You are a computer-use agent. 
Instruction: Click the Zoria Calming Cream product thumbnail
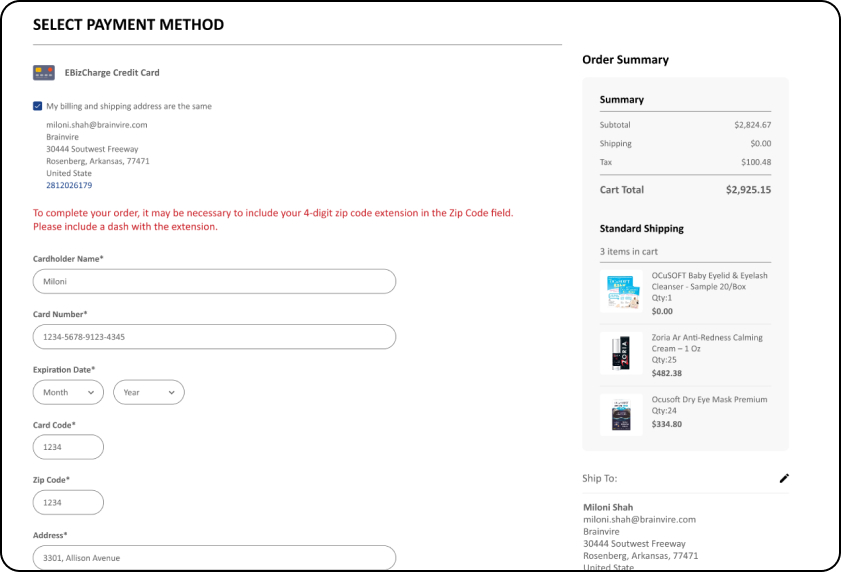click(621, 353)
